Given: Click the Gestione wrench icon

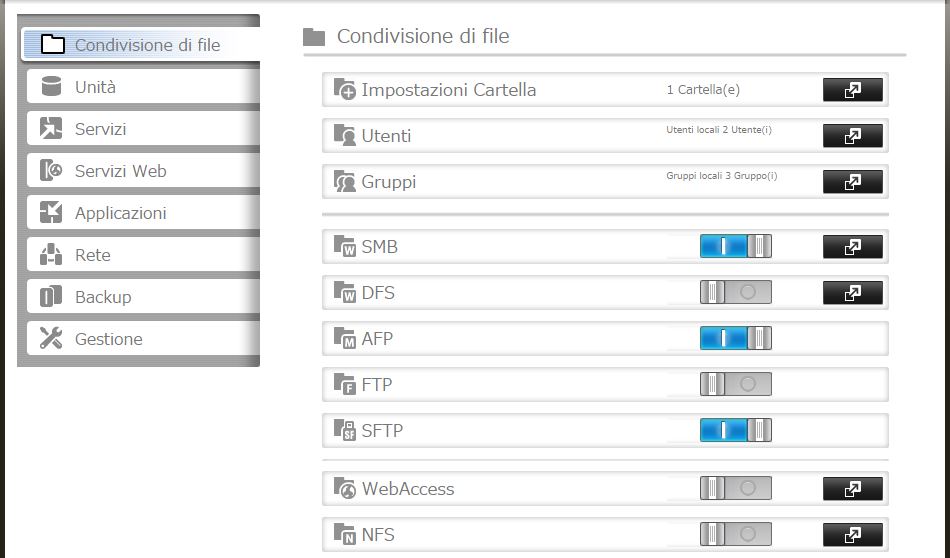Looking at the screenshot, I should [51, 339].
